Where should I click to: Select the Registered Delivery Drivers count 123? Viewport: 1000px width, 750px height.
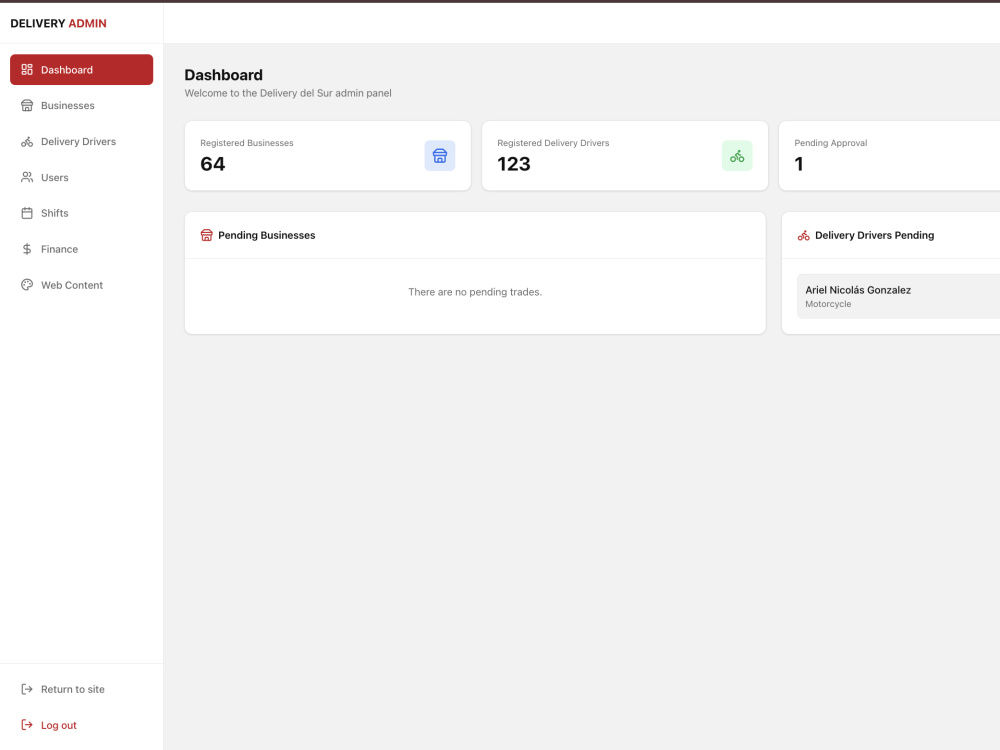[x=514, y=164]
